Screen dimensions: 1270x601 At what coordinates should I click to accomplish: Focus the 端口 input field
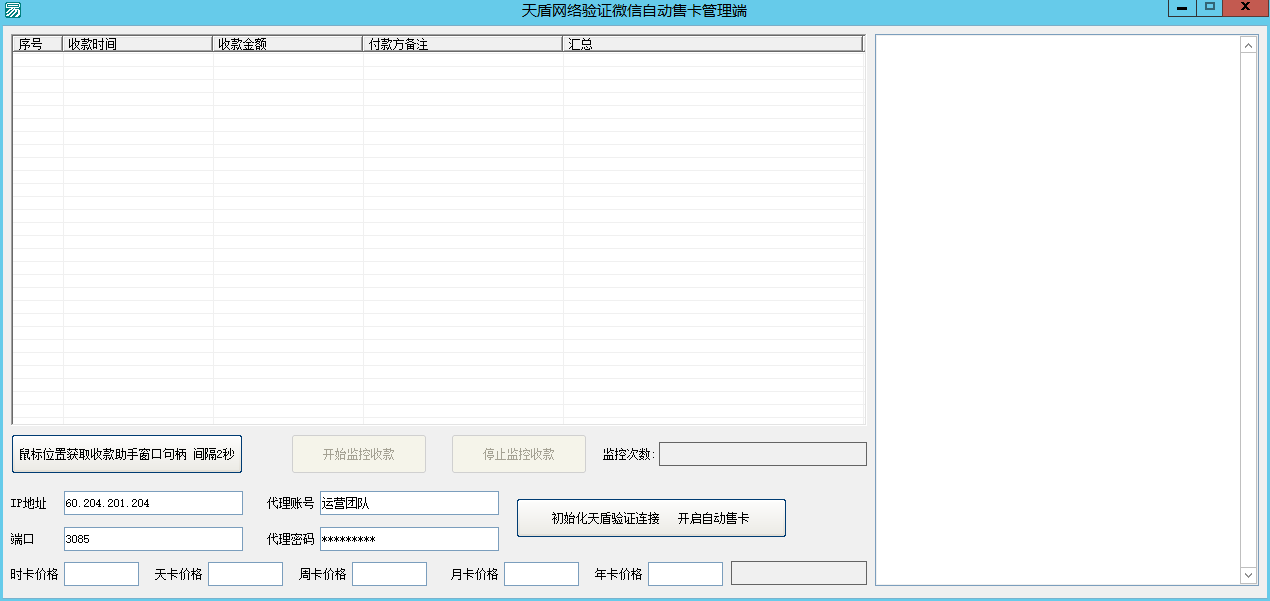[x=153, y=539]
